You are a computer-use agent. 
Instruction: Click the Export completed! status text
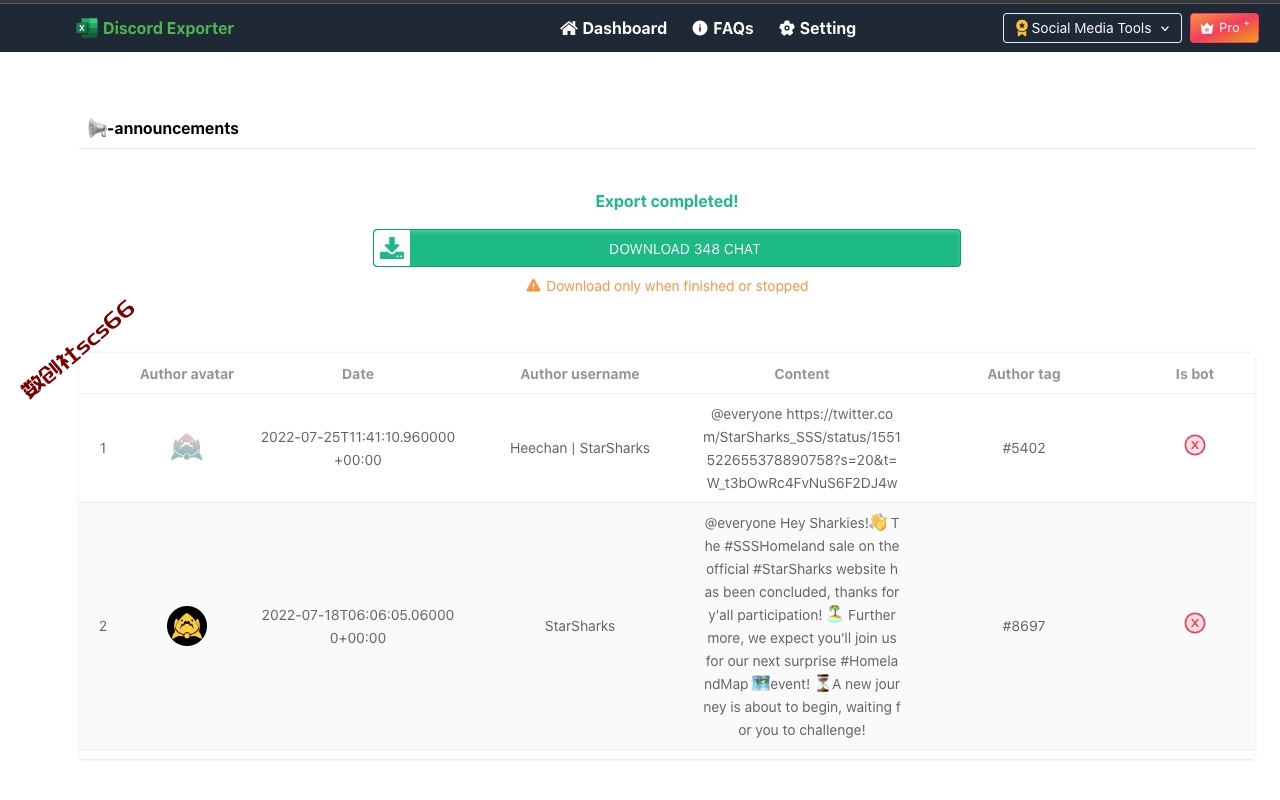coord(667,201)
